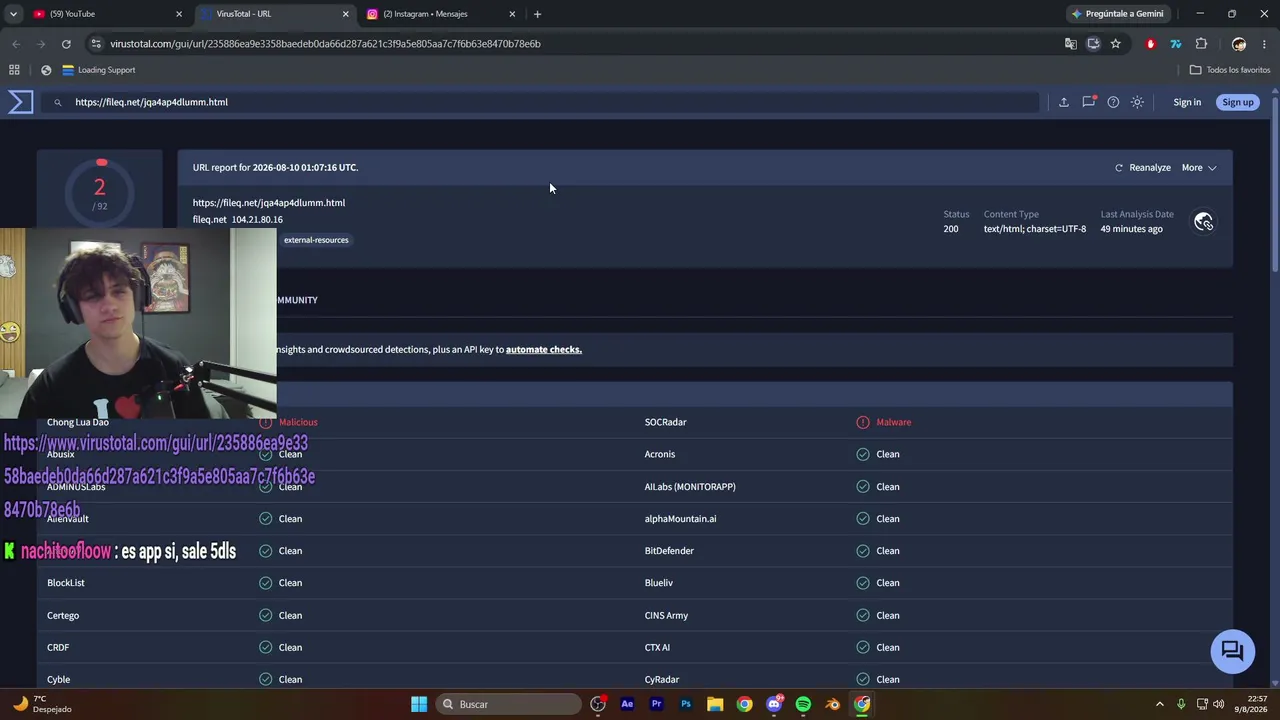Open the VirusTotal notifications chat icon
1280x720 pixels.
pyautogui.click(x=1089, y=102)
